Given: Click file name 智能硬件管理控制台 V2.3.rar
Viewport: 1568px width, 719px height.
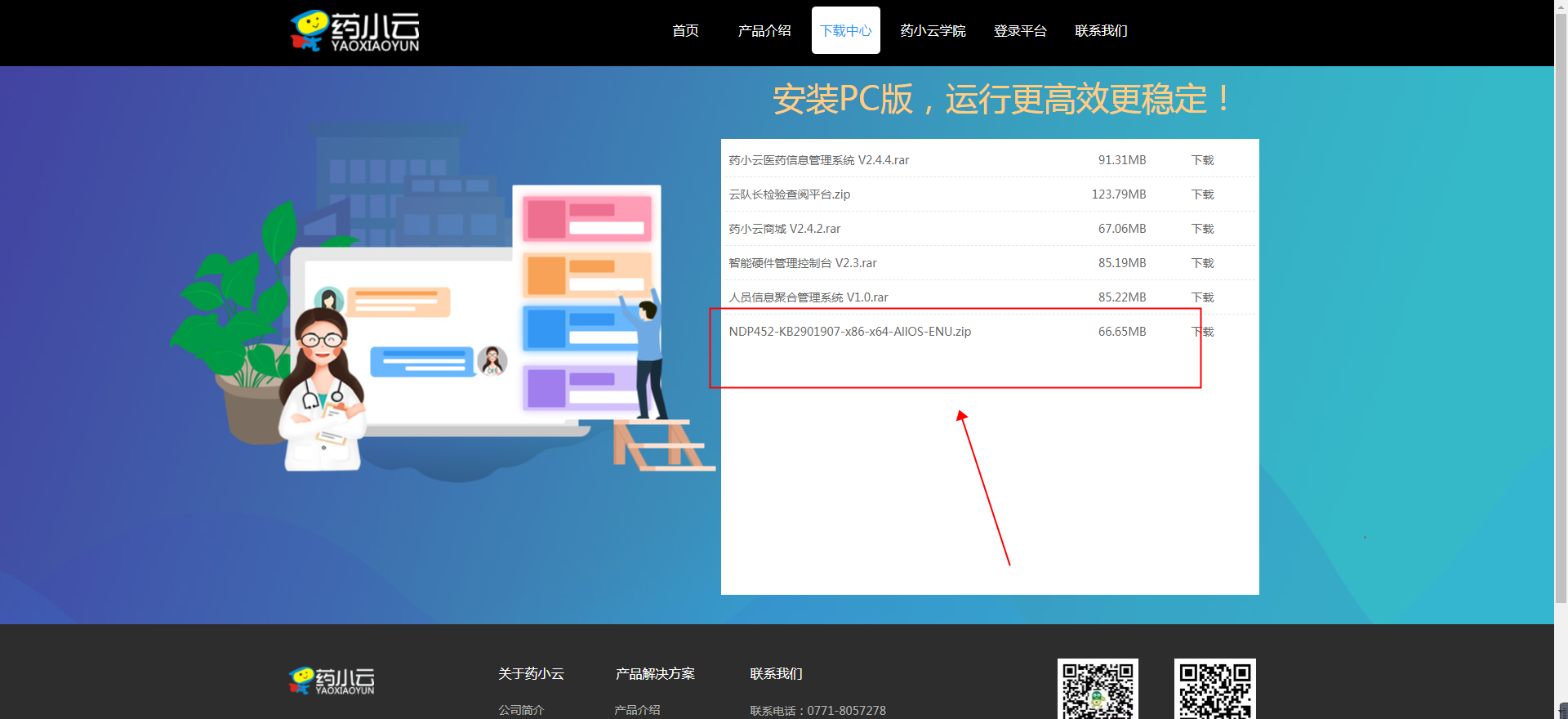Looking at the screenshot, I should click(x=802, y=263).
